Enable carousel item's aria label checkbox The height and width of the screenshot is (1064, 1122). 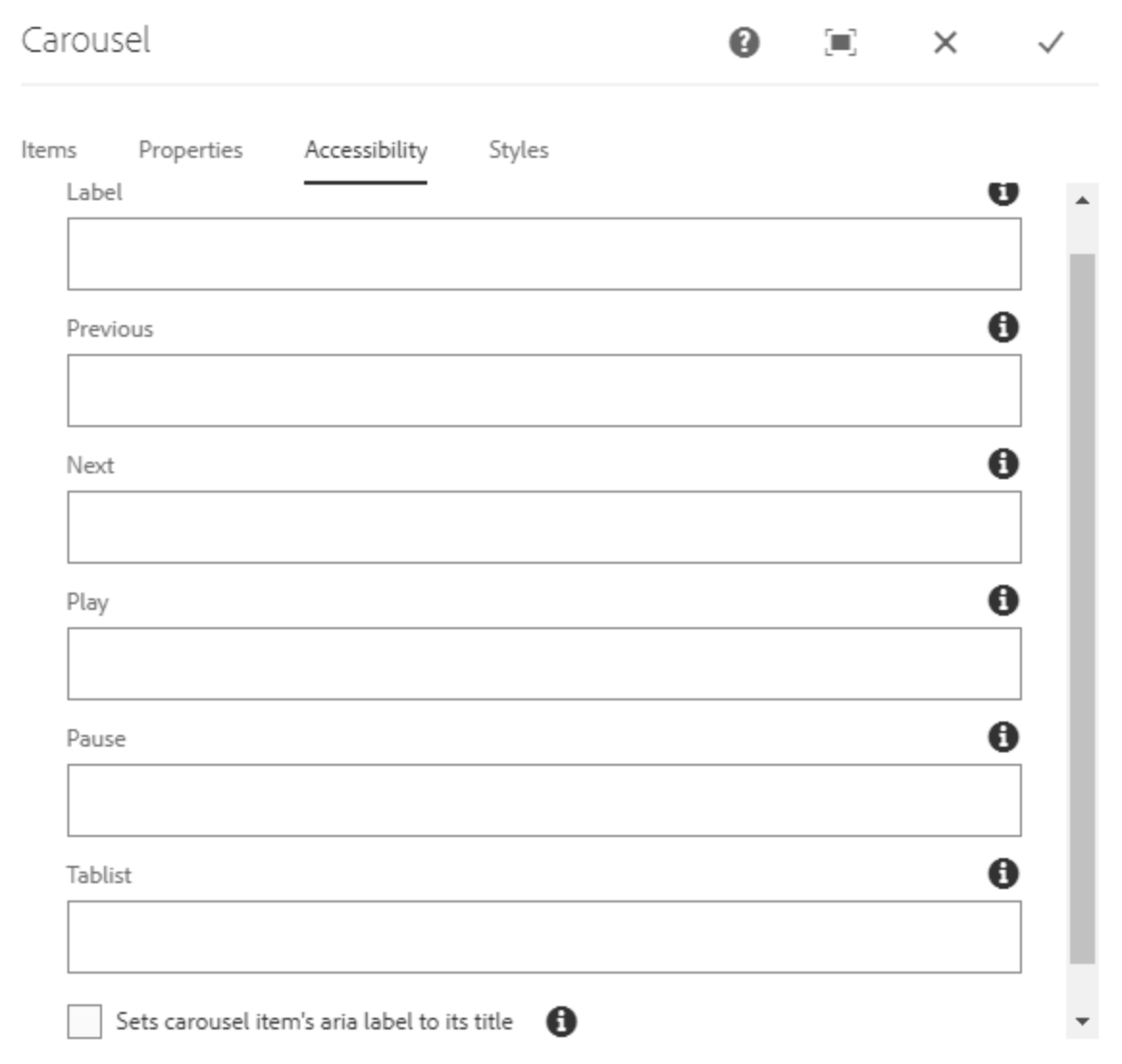pyautogui.click(x=85, y=1022)
